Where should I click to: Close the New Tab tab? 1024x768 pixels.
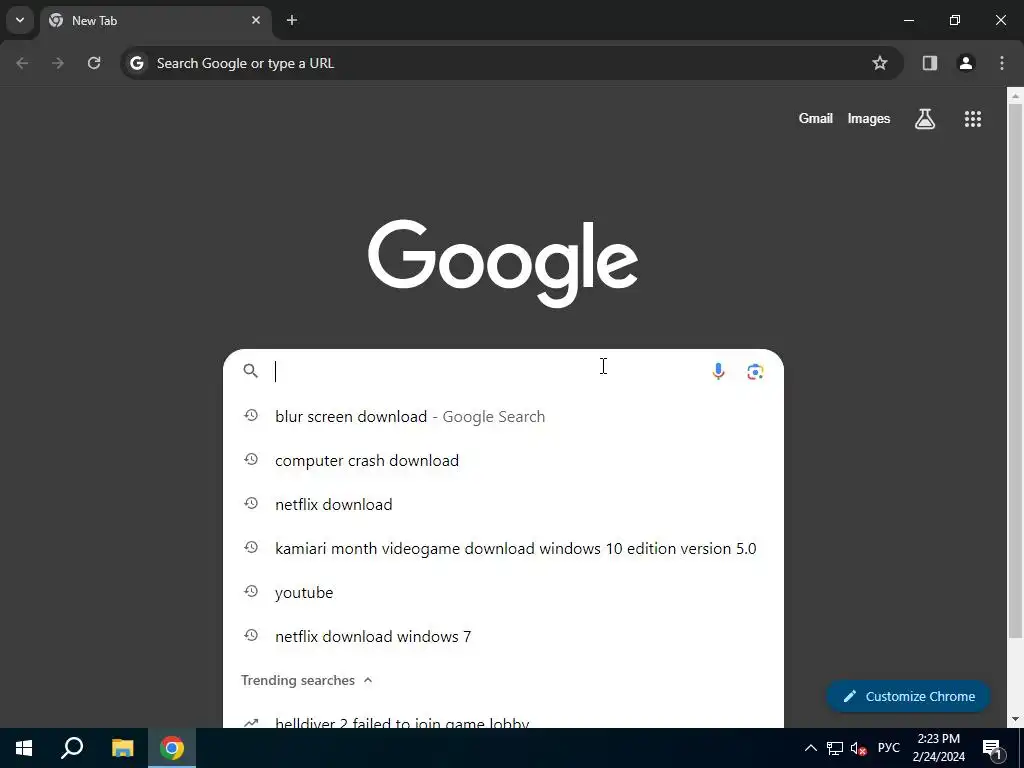[x=256, y=20]
